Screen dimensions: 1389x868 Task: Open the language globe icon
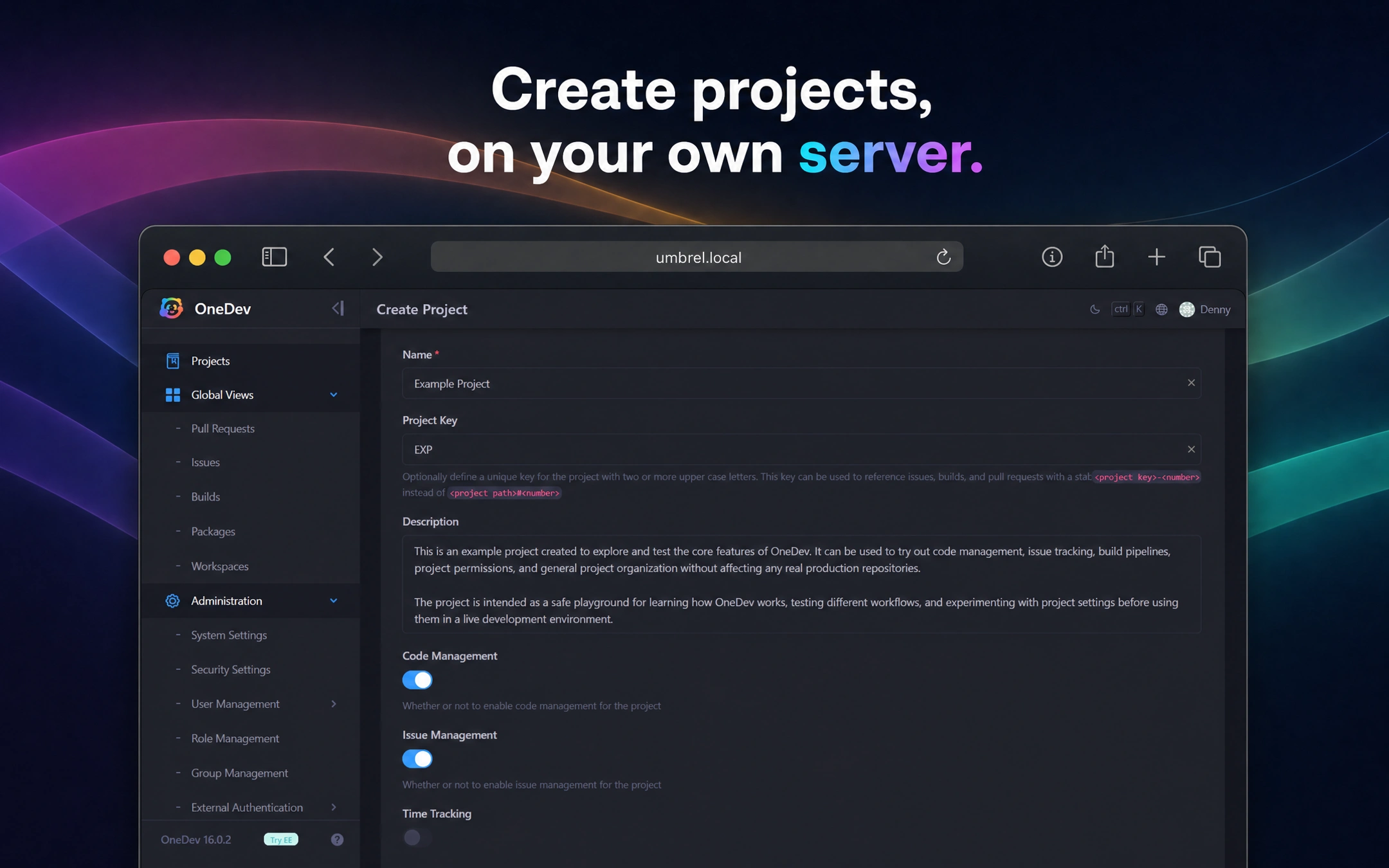1161,309
